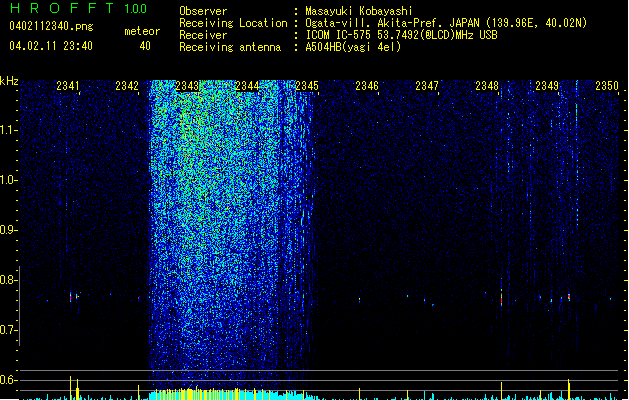Click the 1.0 frequency axis label
This screenshot has width=629, height=400.
tap(8, 180)
